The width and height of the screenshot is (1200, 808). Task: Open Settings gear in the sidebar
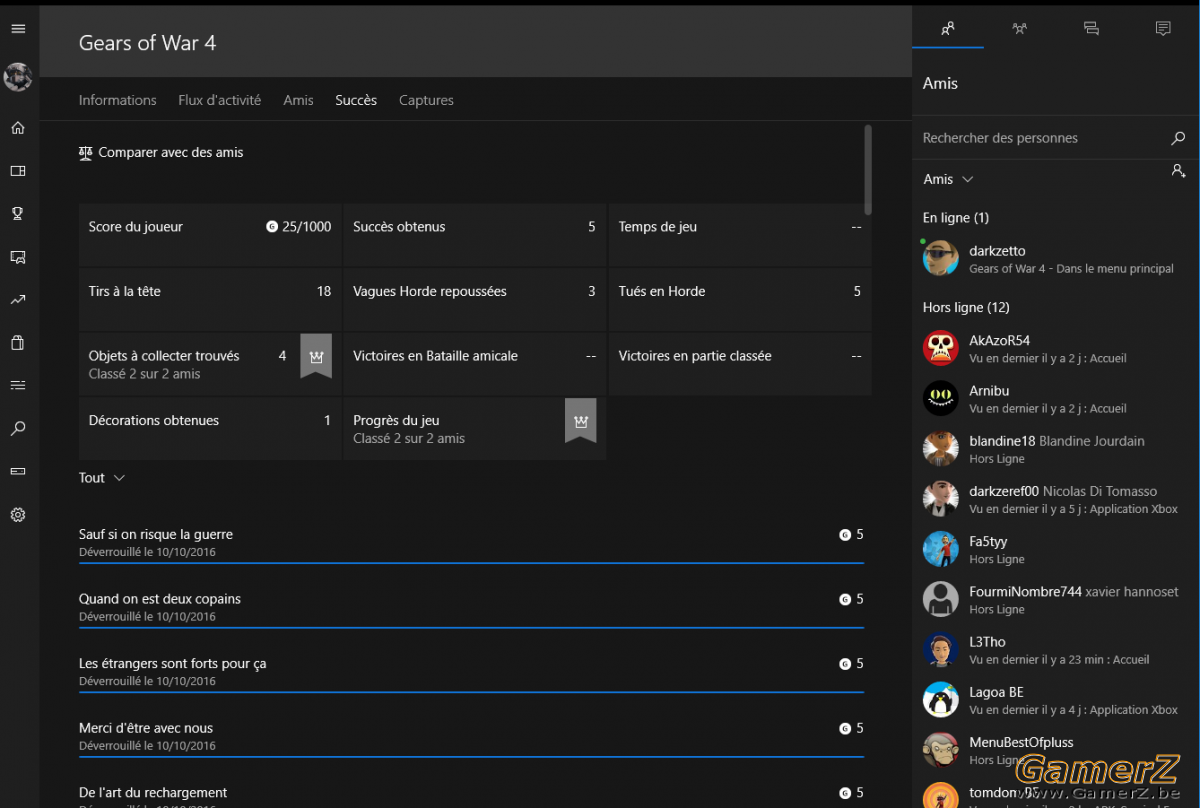[18, 515]
